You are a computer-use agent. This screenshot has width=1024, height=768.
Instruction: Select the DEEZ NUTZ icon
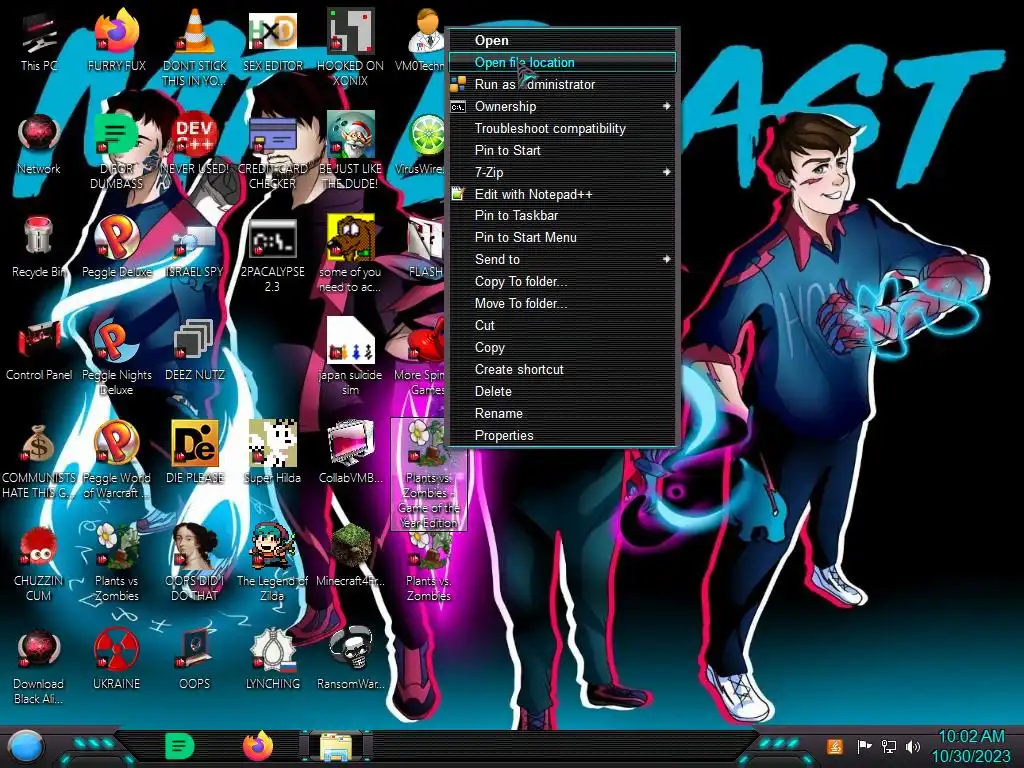pos(195,351)
